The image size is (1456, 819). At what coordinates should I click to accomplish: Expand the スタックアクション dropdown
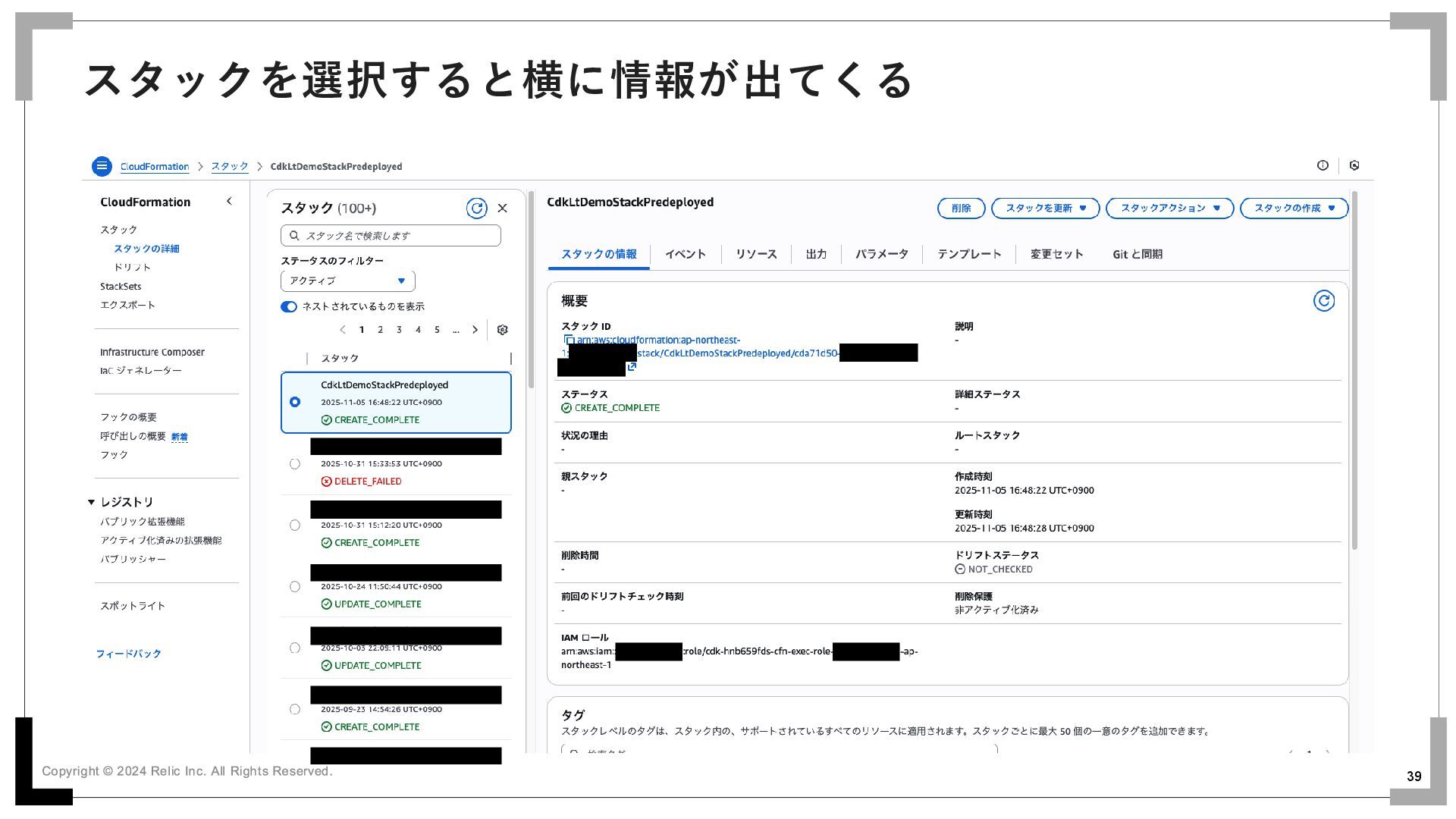click(1169, 209)
